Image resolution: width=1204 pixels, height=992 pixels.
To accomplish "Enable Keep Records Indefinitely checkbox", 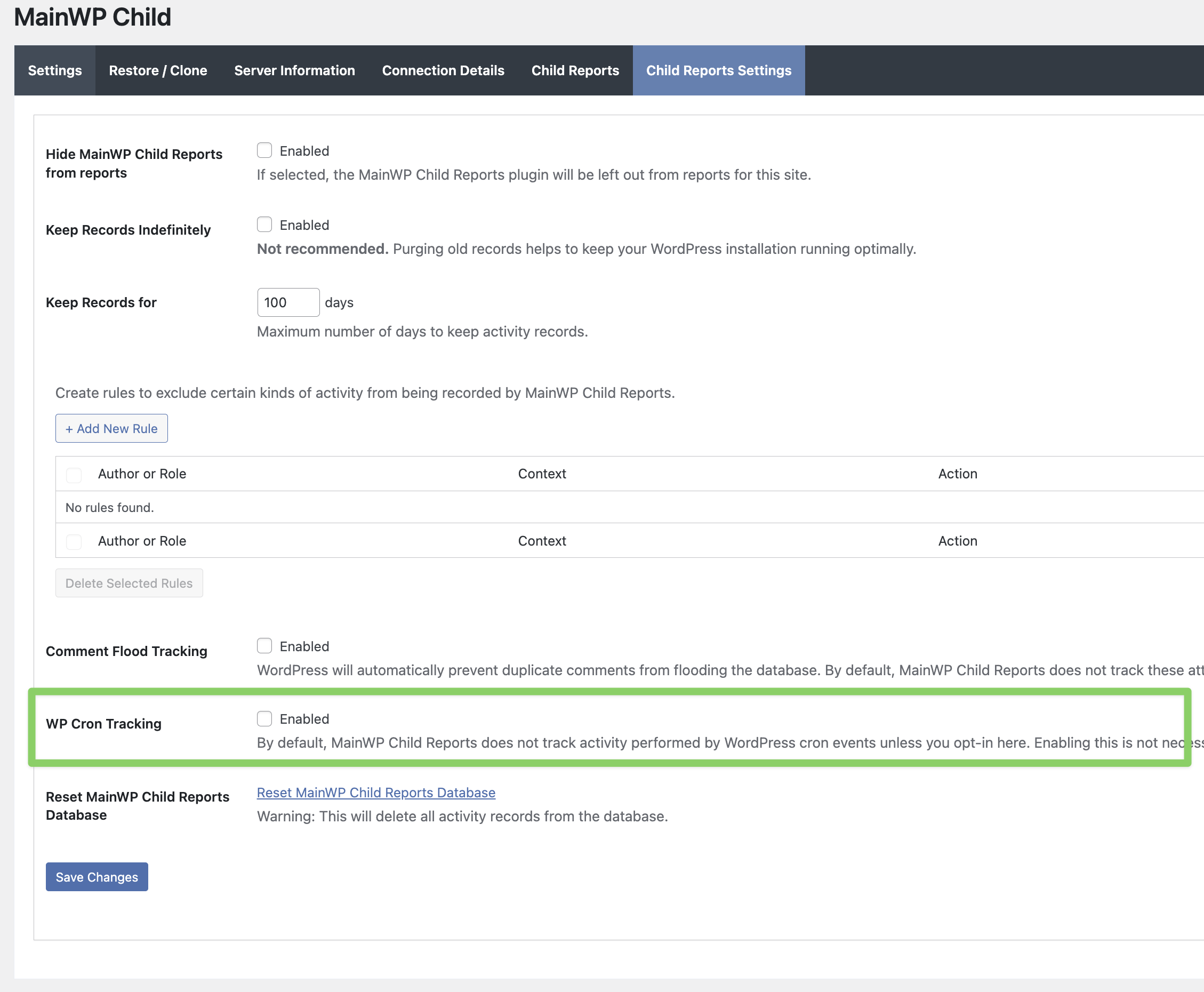I will click(264, 225).
